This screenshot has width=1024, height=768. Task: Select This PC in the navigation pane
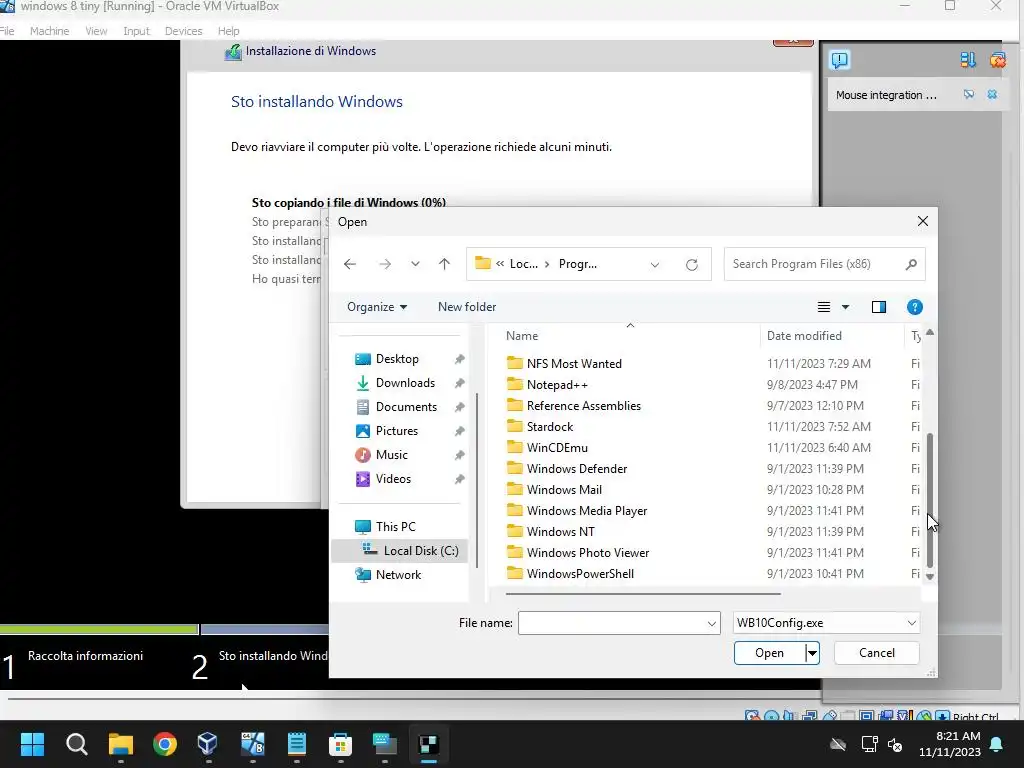(x=395, y=527)
